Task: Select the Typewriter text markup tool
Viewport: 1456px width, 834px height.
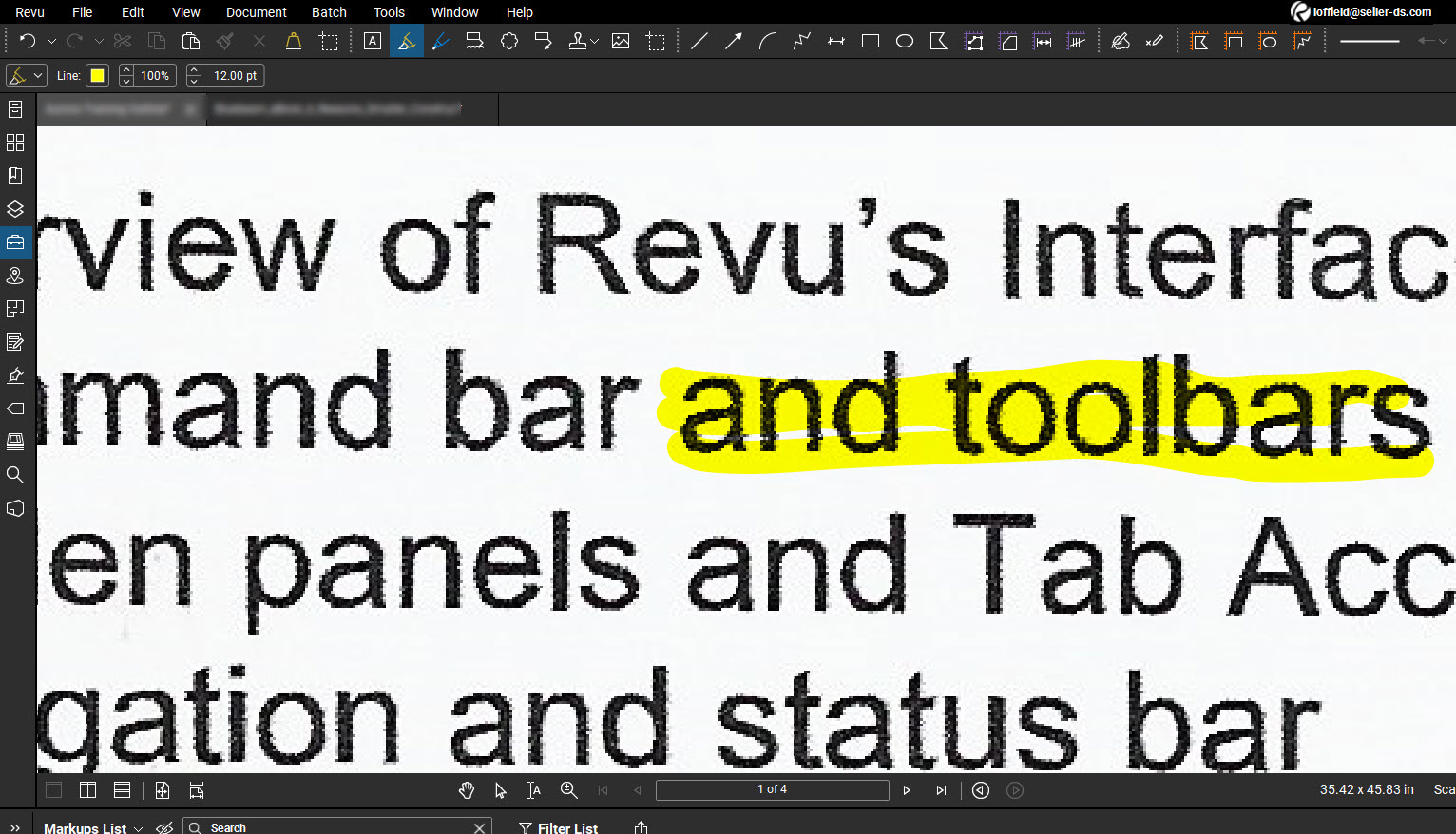Action: [475, 41]
